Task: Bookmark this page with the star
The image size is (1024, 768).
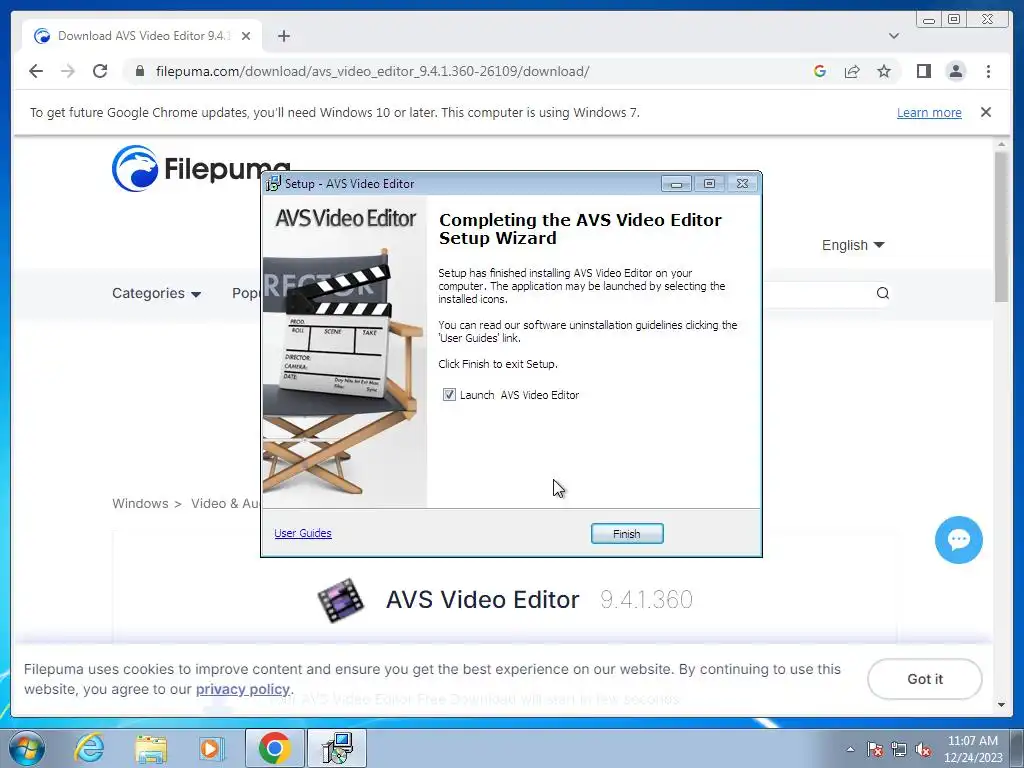Action: [884, 71]
